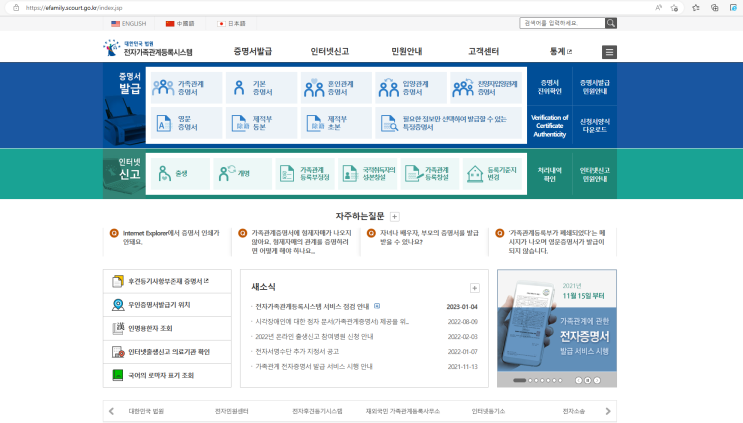Open news 가족관계 전자증명서 발급 서비스 시행
Screen dimensions: 743x423
pyautogui.click(x=314, y=367)
